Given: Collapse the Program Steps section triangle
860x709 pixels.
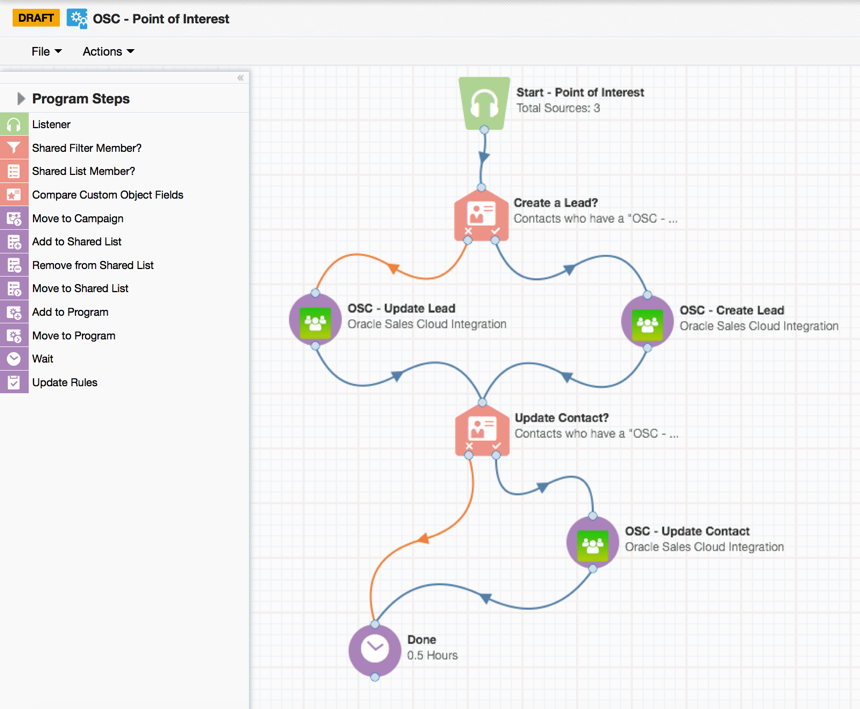Looking at the screenshot, I should click(20, 99).
